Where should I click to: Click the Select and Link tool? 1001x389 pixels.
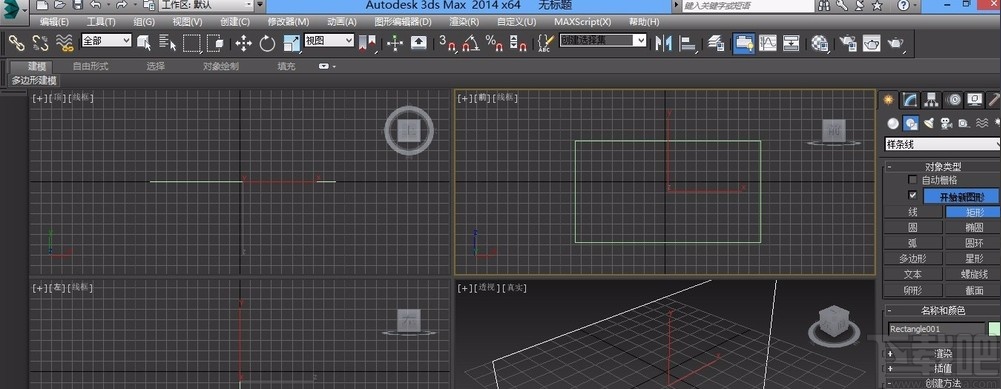pos(16,43)
